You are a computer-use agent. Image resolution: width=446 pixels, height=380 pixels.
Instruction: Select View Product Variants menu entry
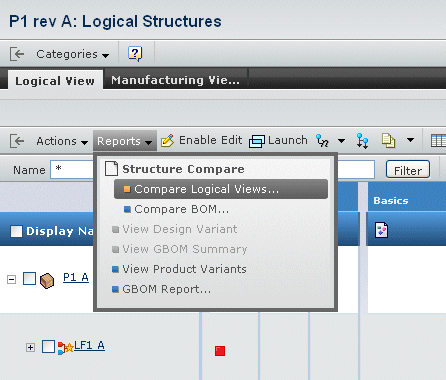179,269
